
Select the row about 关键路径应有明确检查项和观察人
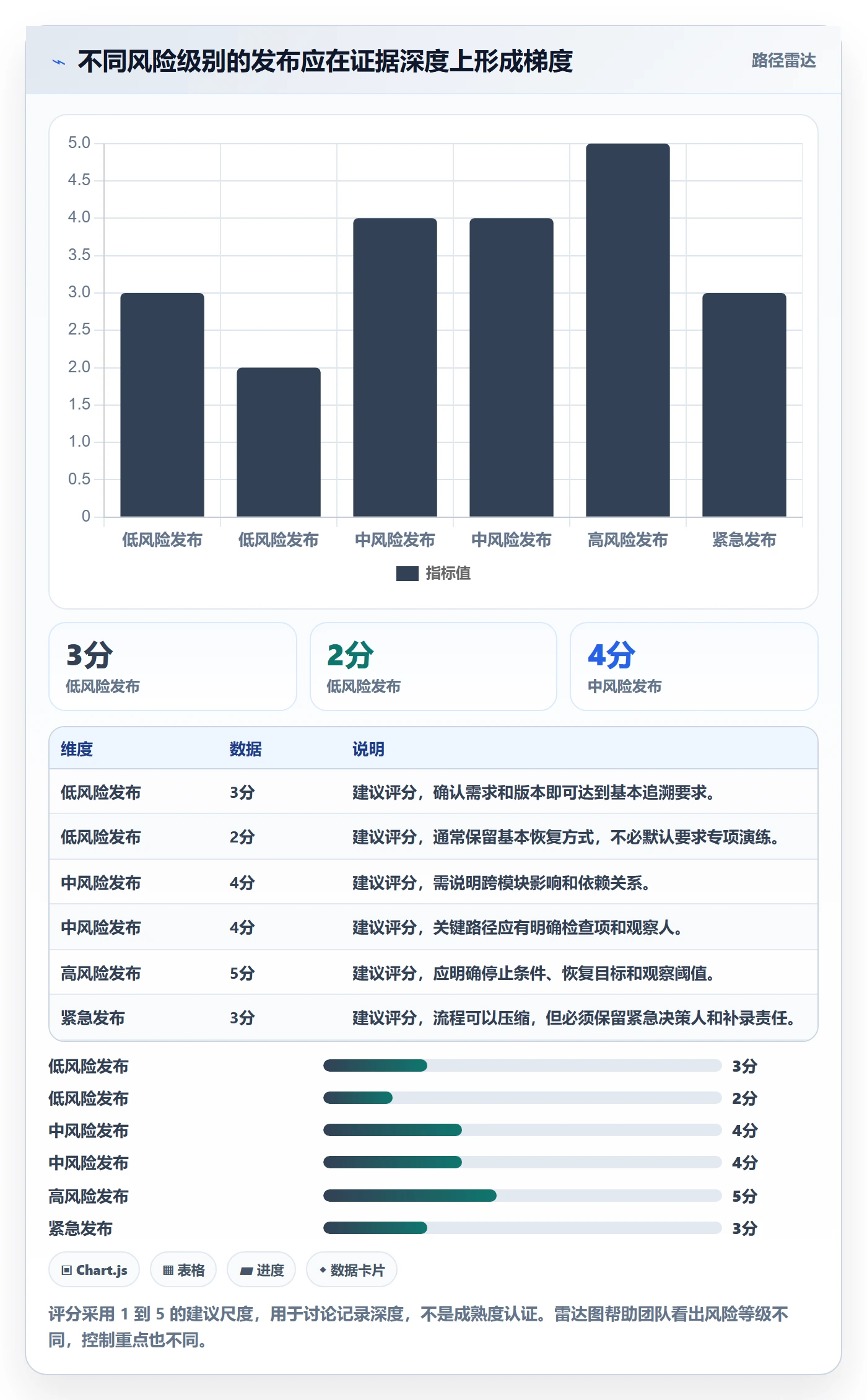pyautogui.click(x=434, y=927)
